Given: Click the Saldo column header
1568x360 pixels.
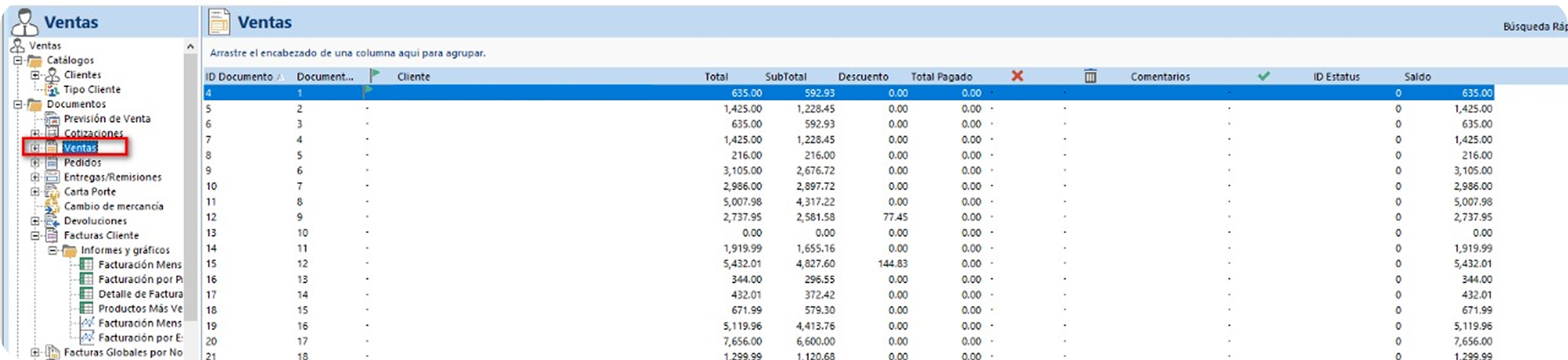Looking at the screenshot, I should (x=1418, y=77).
